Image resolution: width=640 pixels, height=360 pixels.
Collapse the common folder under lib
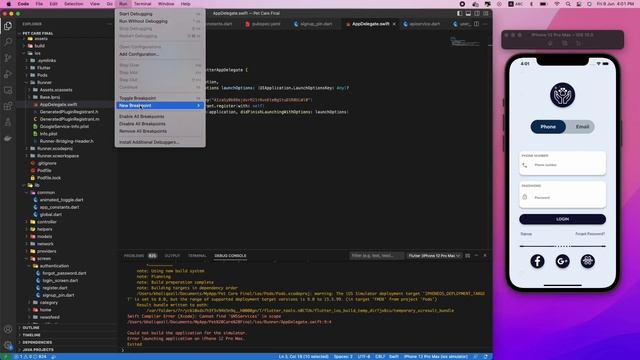pyautogui.click(x=46, y=193)
